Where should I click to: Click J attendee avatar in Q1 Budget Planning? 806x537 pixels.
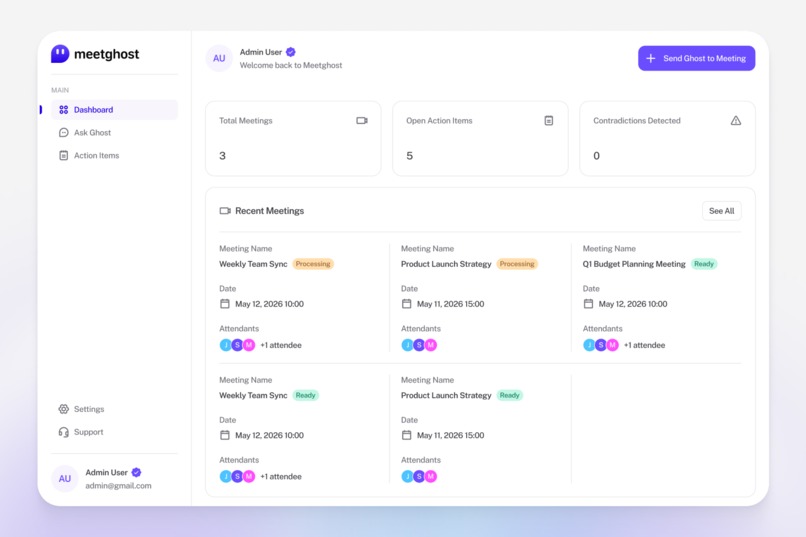click(x=589, y=345)
